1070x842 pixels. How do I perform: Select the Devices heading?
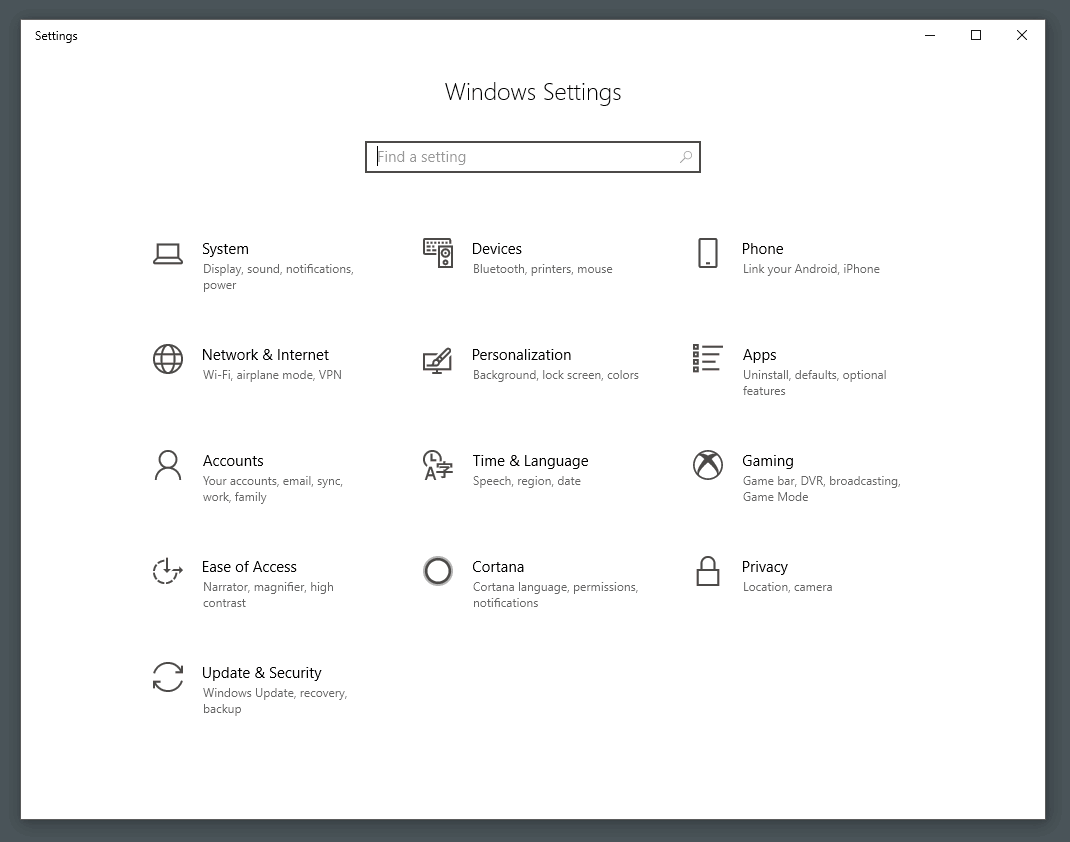(497, 249)
